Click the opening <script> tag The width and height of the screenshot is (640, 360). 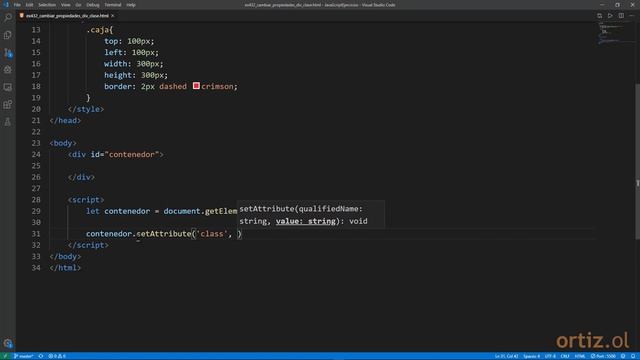tap(86, 200)
